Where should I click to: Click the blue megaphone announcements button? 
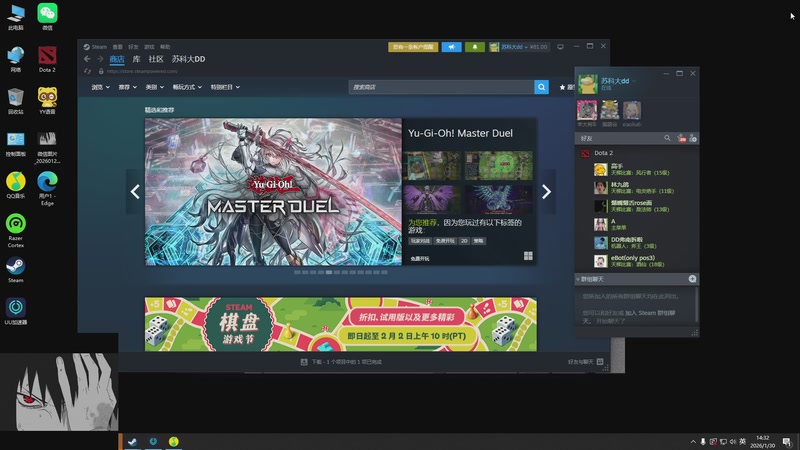click(x=452, y=47)
